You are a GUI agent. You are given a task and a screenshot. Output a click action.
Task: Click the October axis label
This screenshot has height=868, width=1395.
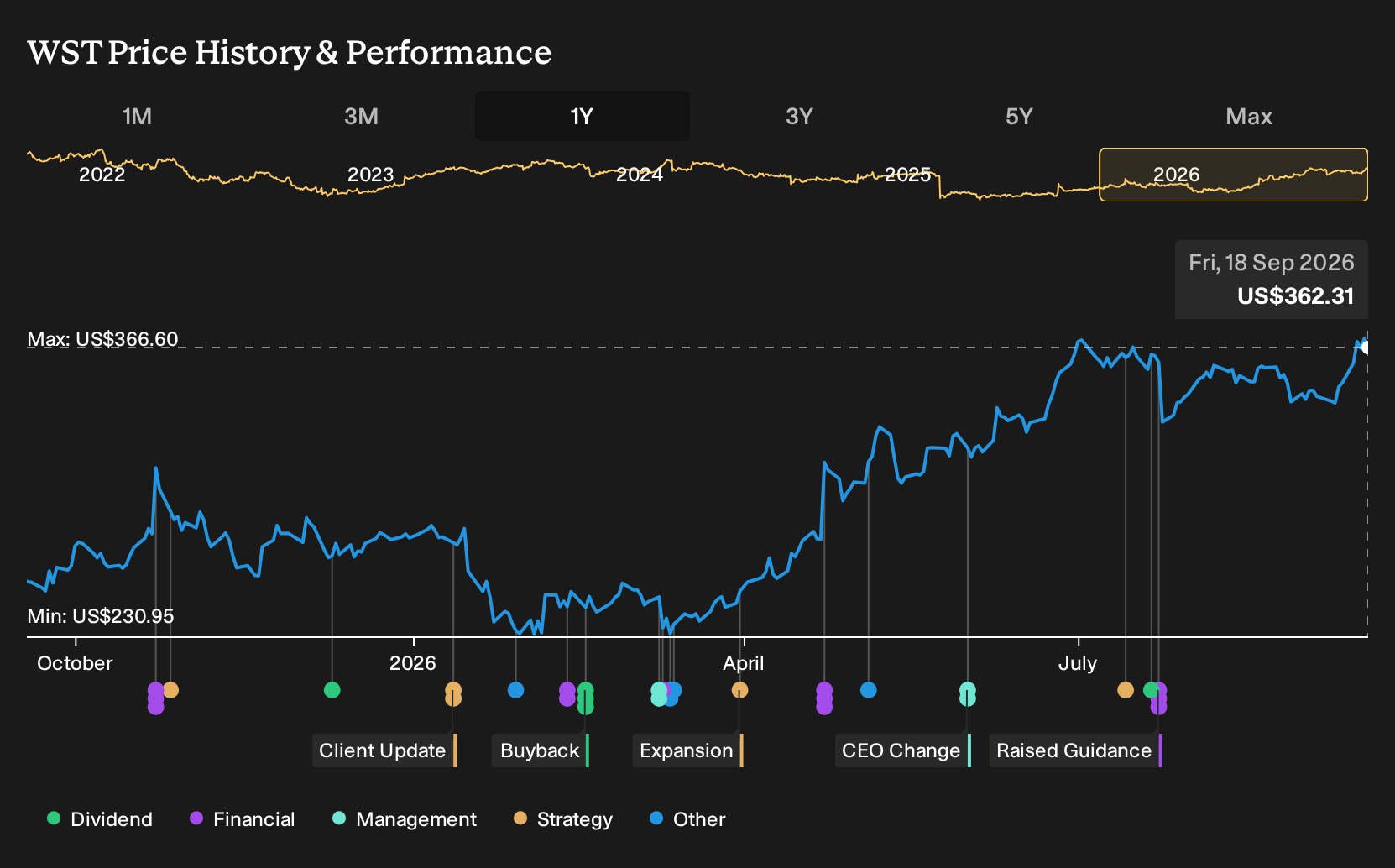coord(75,663)
